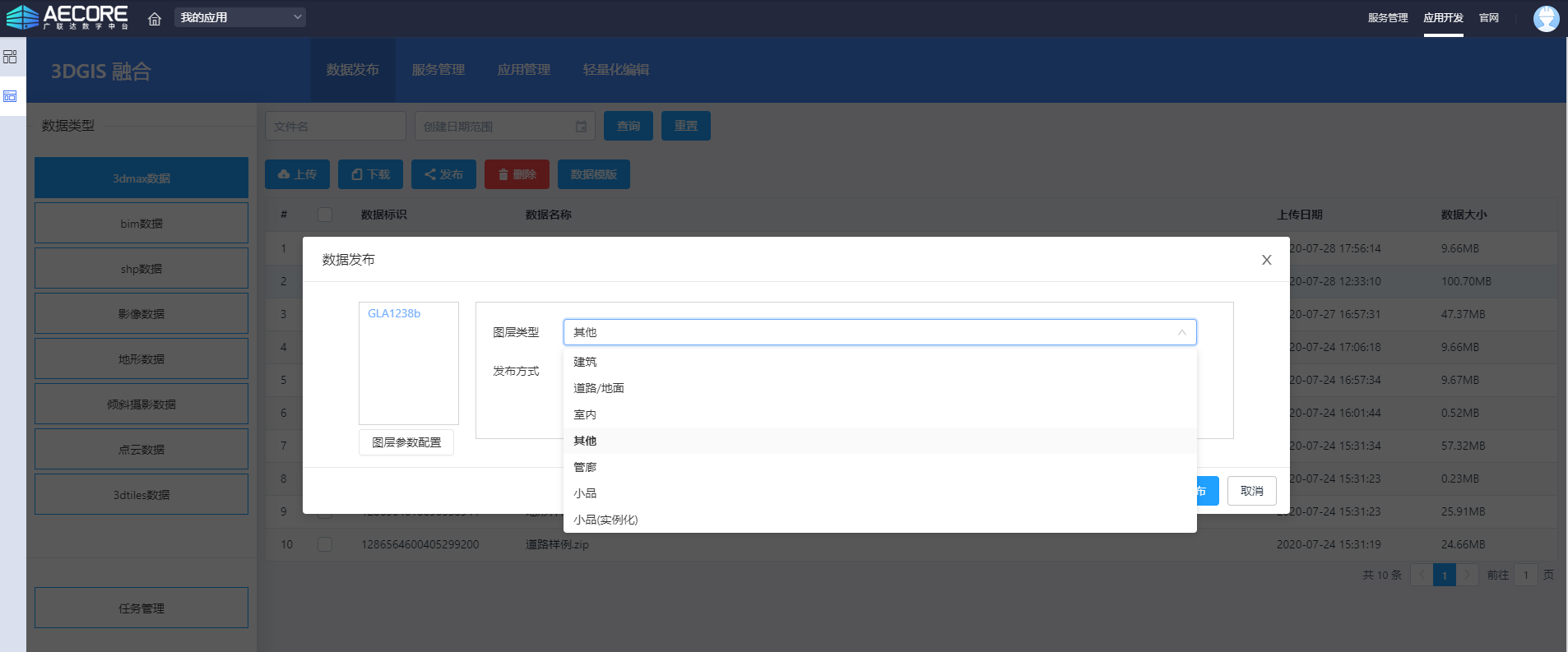The width and height of the screenshot is (1568, 652).
Task: Choose 建筑 from the layer type list
Action: pos(585,362)
